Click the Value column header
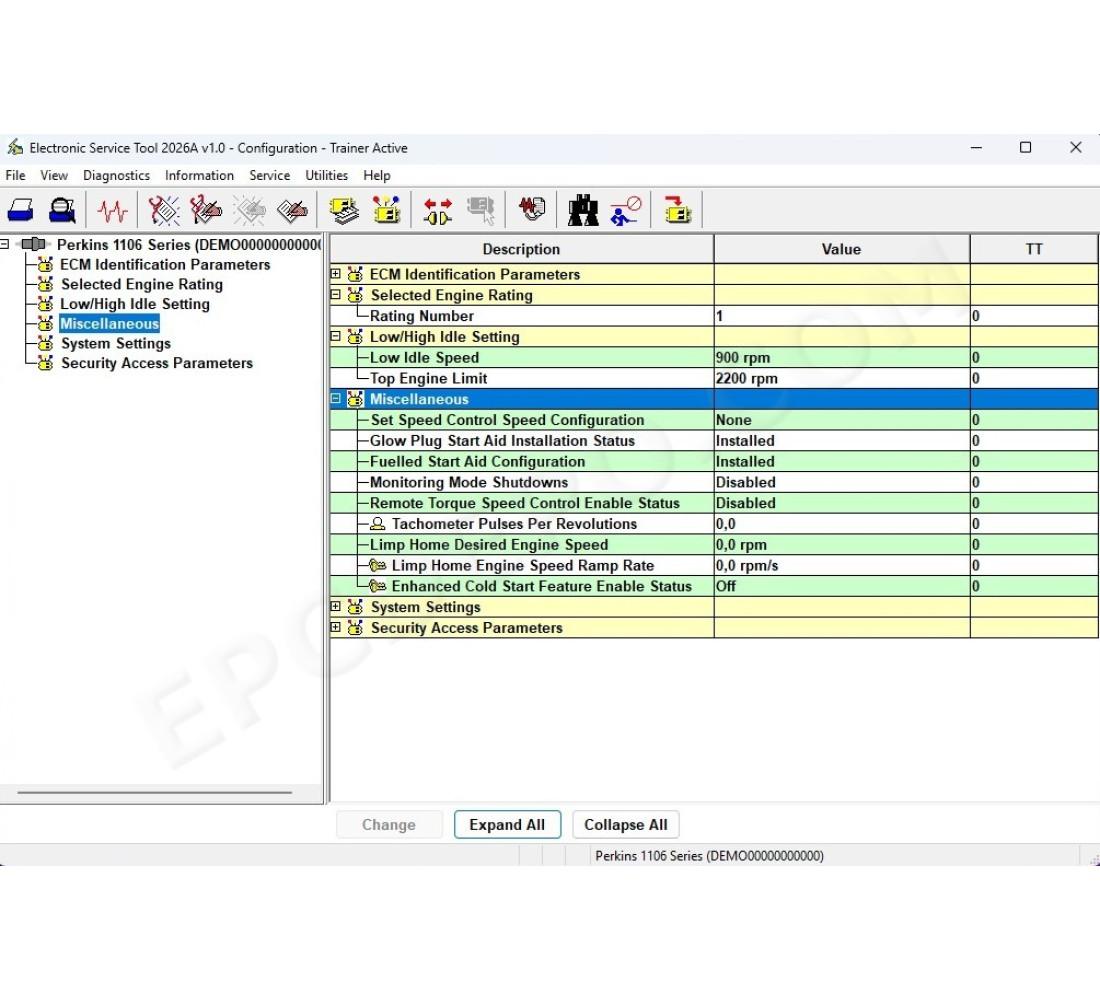 point(841,249)
